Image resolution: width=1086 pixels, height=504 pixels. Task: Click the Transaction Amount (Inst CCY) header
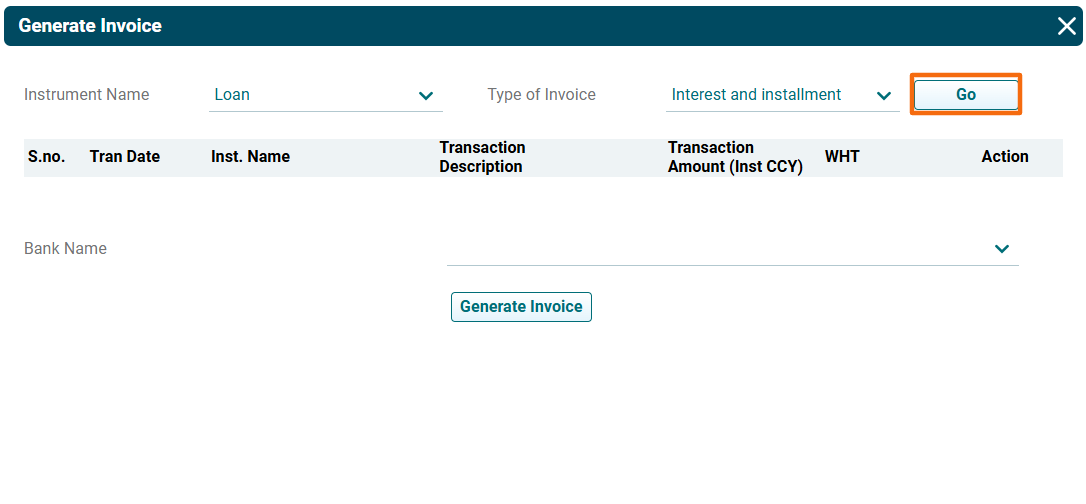click(735, 157)
